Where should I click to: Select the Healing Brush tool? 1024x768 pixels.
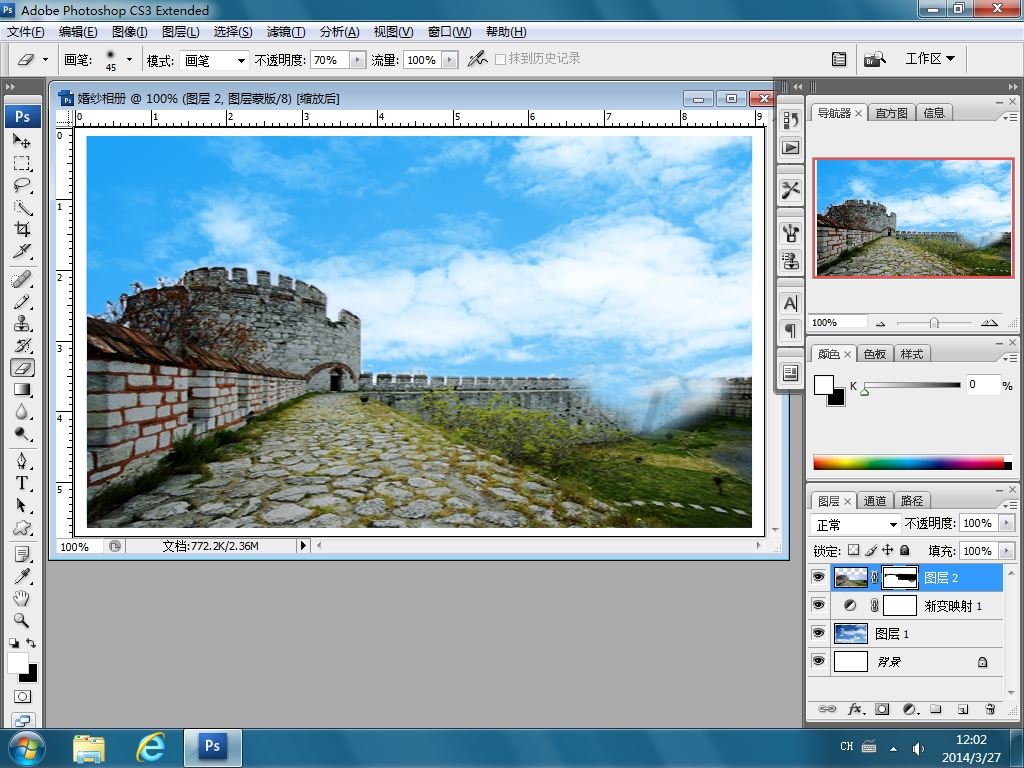tap(22, 280)
